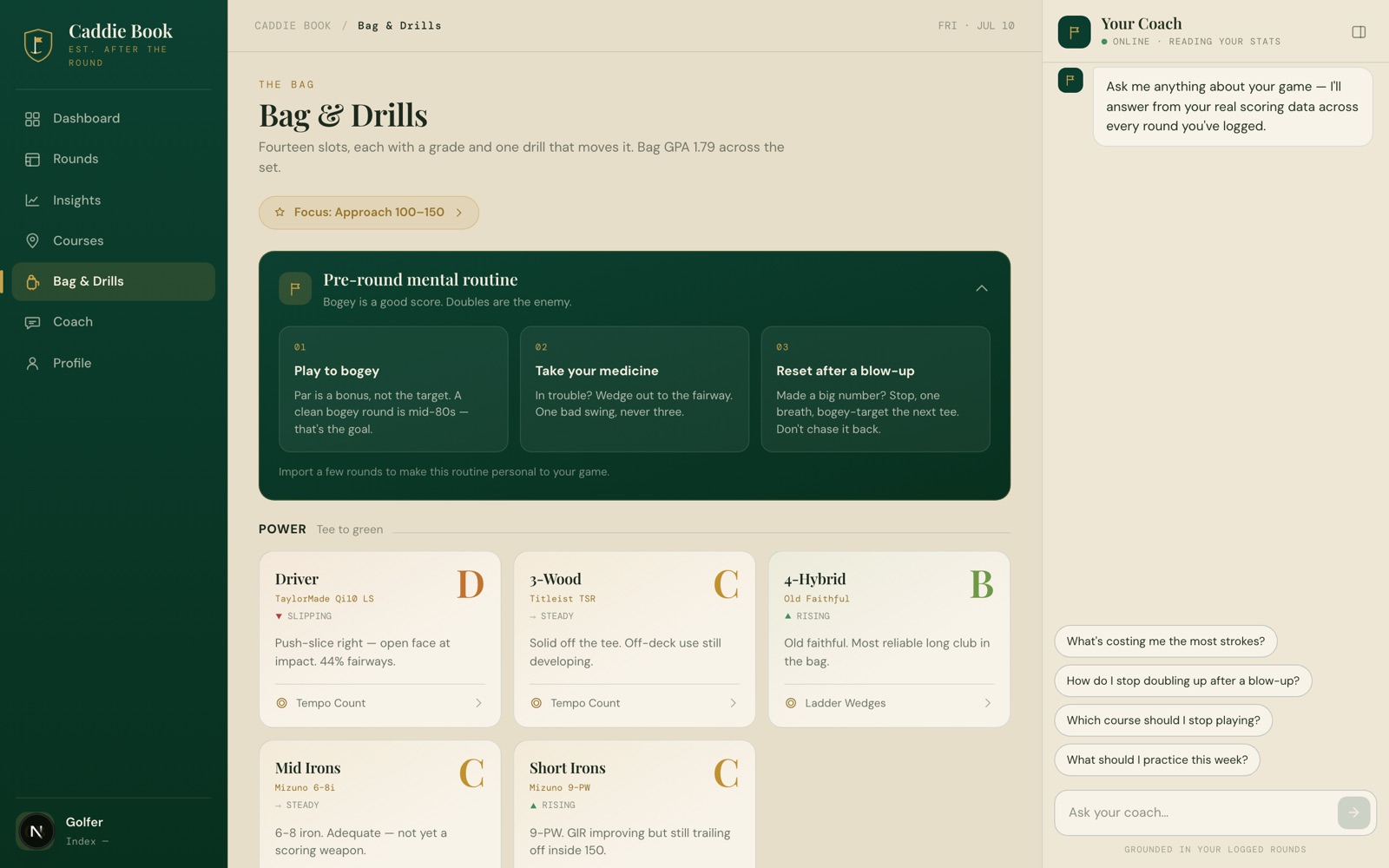Open 3-Wood drill via its chevron
This screenshot has height=868, width=1389.
click(733, 703)
